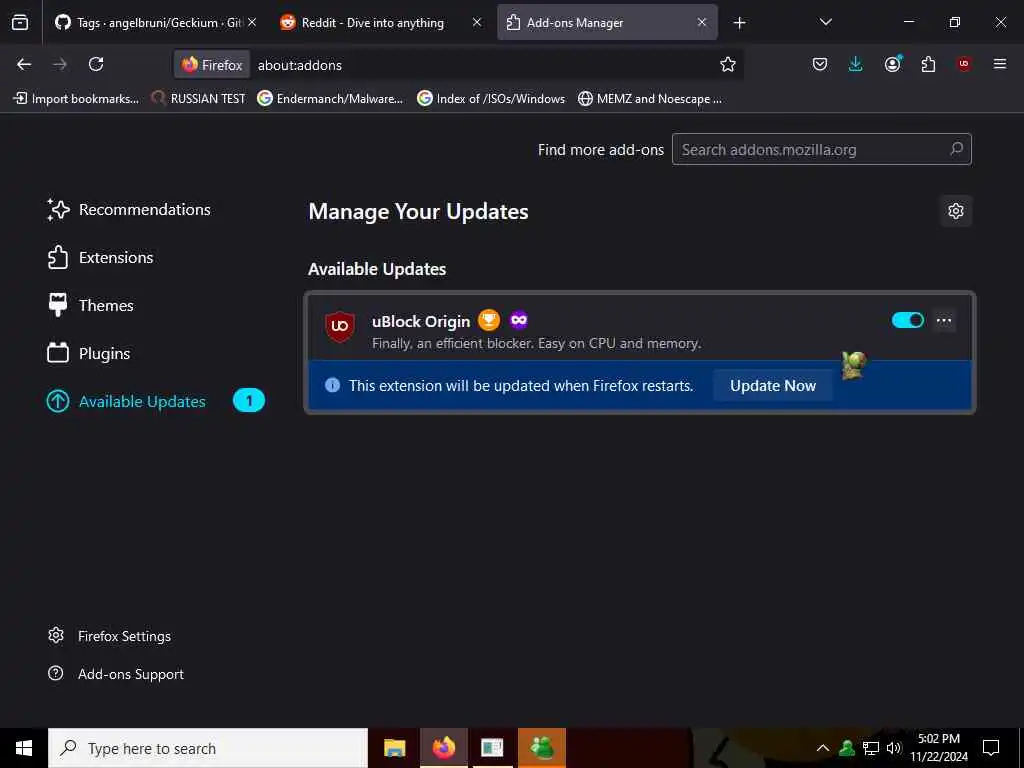Select the Add-ons Manager tab
1024x768 pixels.
tap(607, 22)
